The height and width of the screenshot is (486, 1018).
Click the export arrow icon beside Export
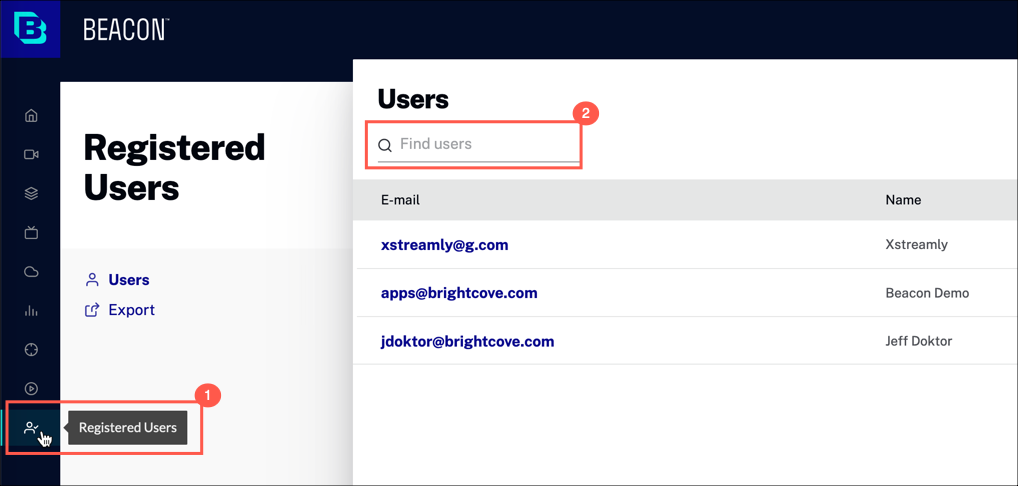pyautogui.click(x=92, y=310)
